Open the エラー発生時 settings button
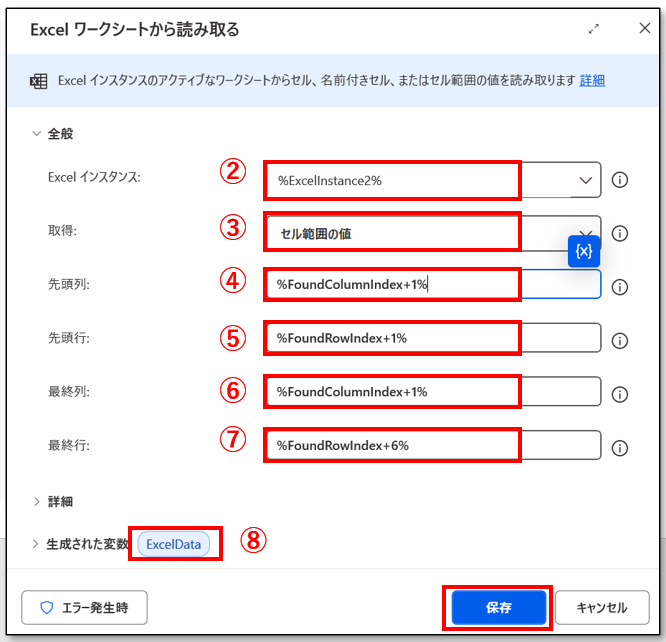666x642 pixels. [85, 607]
